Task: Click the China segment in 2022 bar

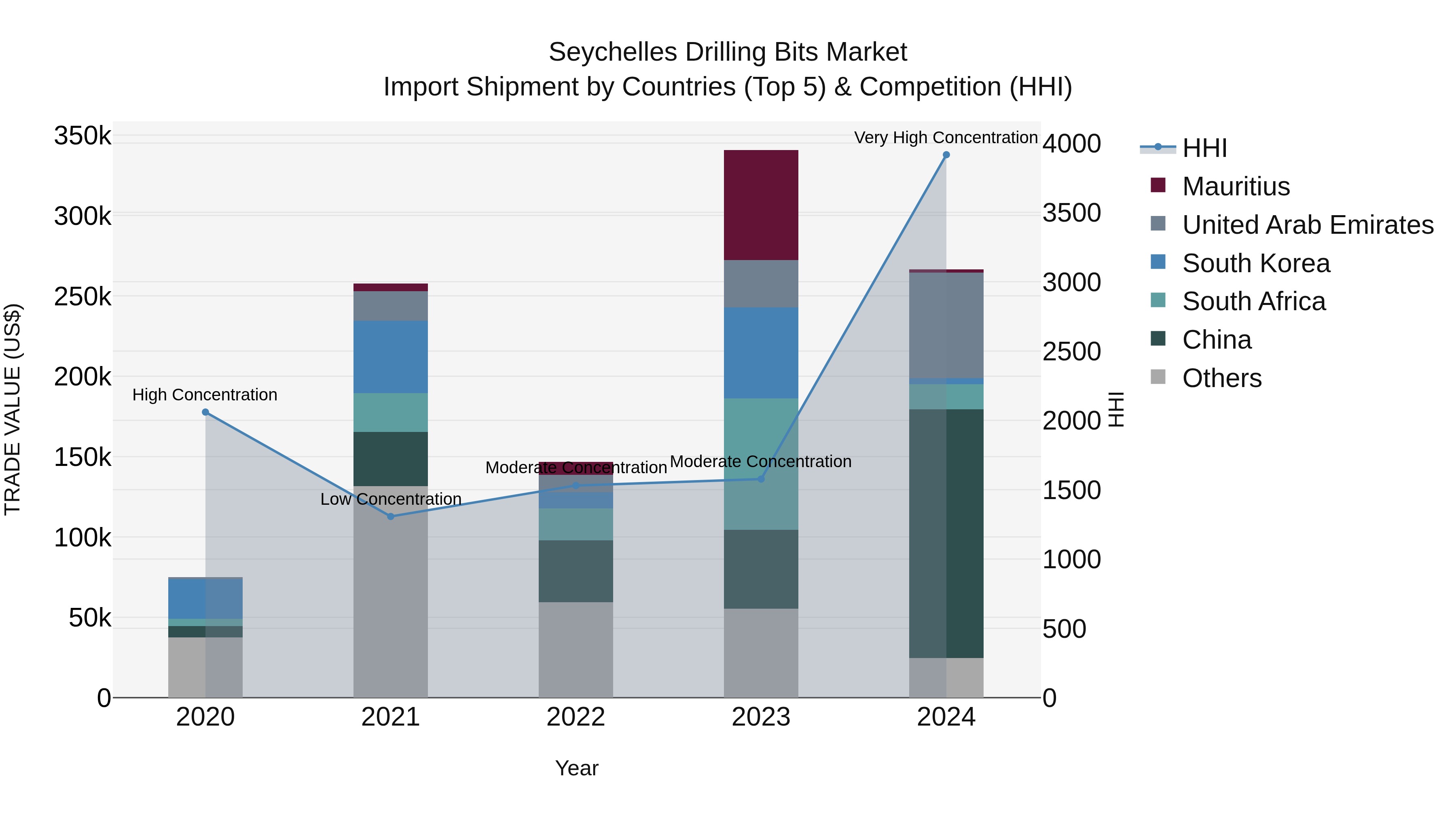Action: point(576,571)
